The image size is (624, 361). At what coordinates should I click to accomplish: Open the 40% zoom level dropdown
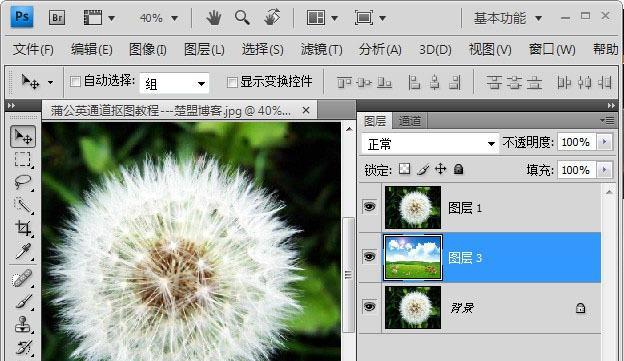[x=175, y=18]
